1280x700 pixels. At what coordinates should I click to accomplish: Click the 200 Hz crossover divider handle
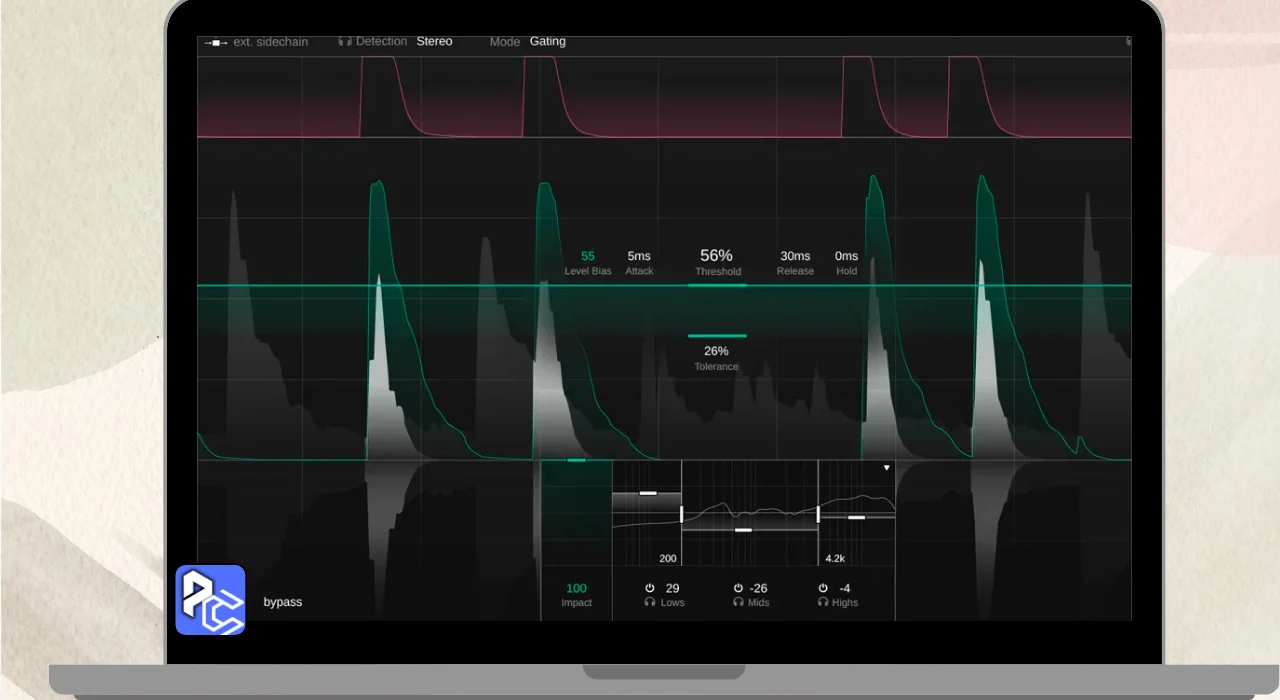click(x=681, y=514)
